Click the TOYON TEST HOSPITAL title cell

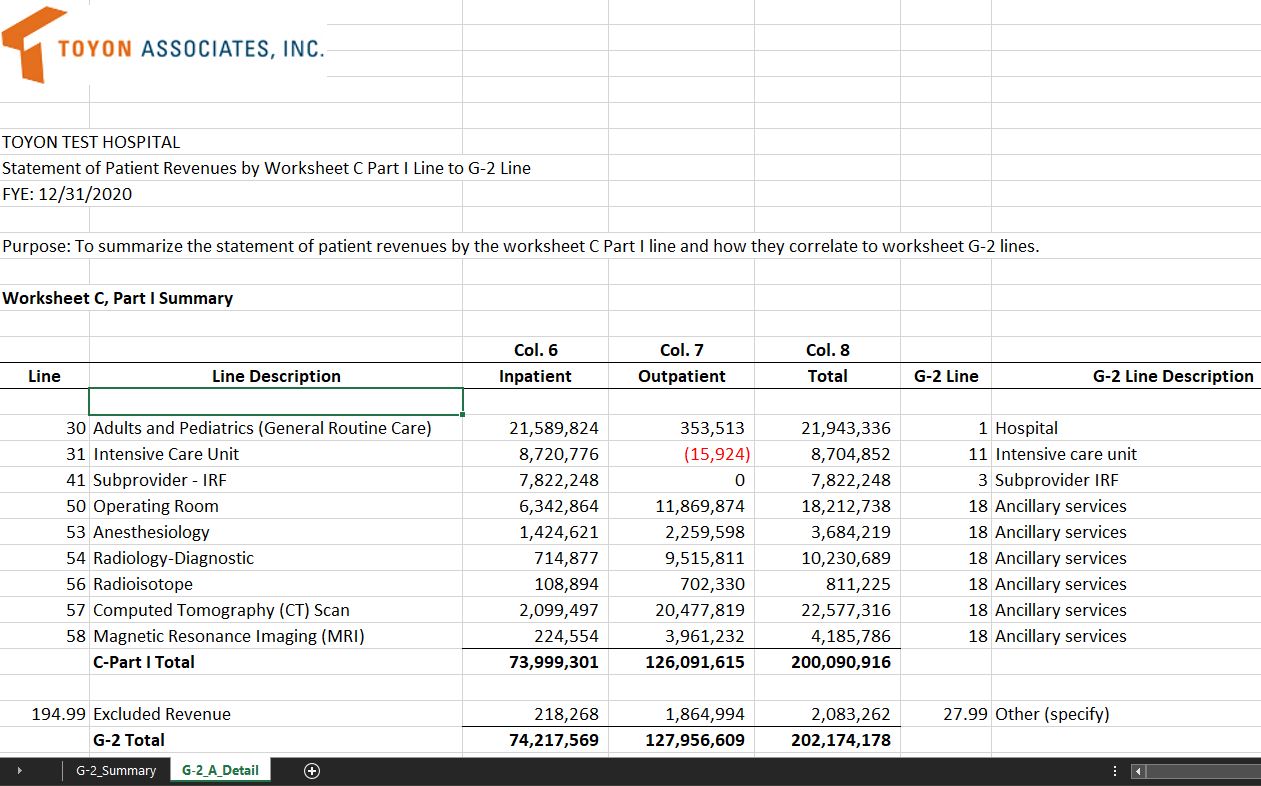[91, 142]
